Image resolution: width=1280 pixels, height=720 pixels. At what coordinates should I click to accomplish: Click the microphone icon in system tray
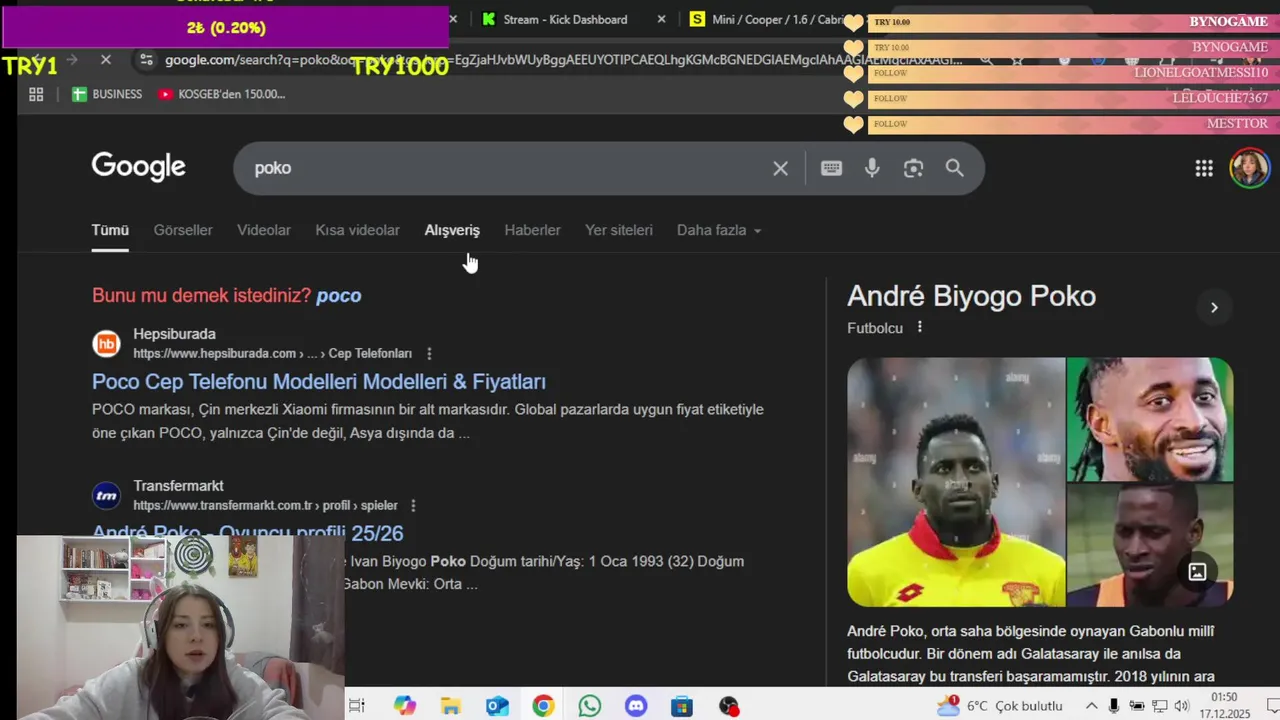click(x=1114, y=706)
